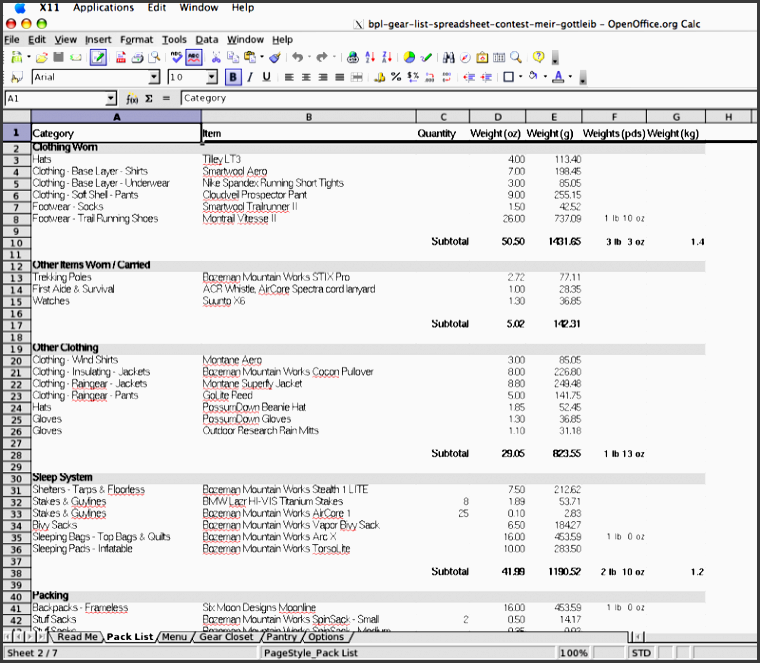Click the Save document icon
Viewport: 760px width, 663px height.
tap(59, 58)
